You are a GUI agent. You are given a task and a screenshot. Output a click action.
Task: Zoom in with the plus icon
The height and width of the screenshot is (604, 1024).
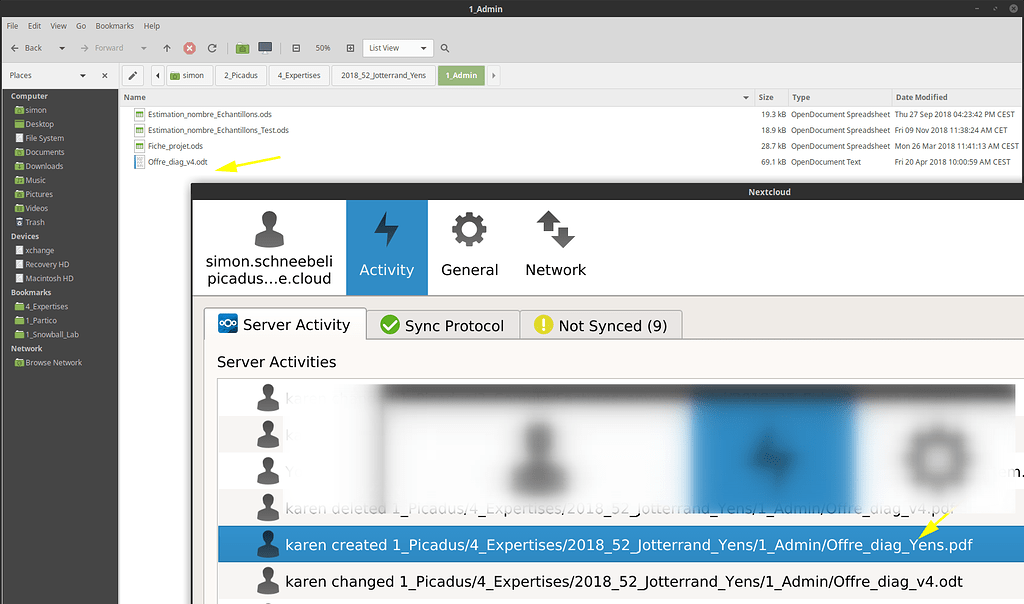pyautogui.click(x=350, y=48)
